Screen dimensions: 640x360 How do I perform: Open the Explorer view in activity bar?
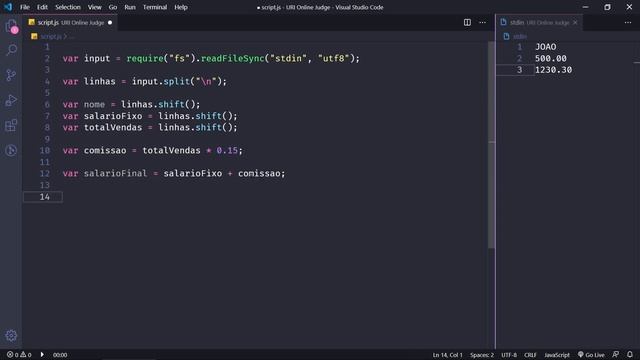coord(11,26)
